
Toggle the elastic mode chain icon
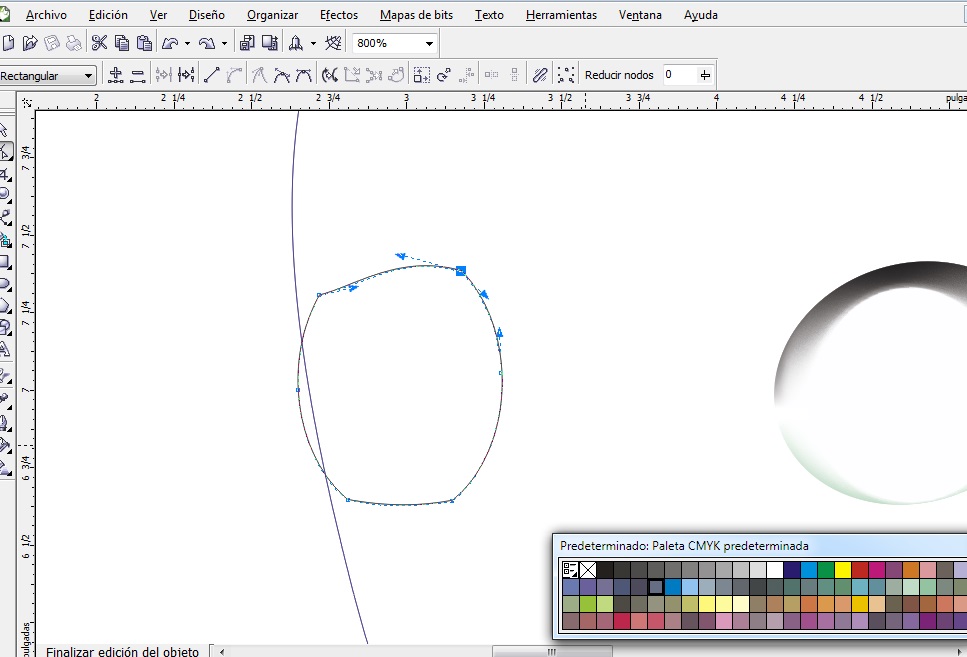tap(539, 75)
